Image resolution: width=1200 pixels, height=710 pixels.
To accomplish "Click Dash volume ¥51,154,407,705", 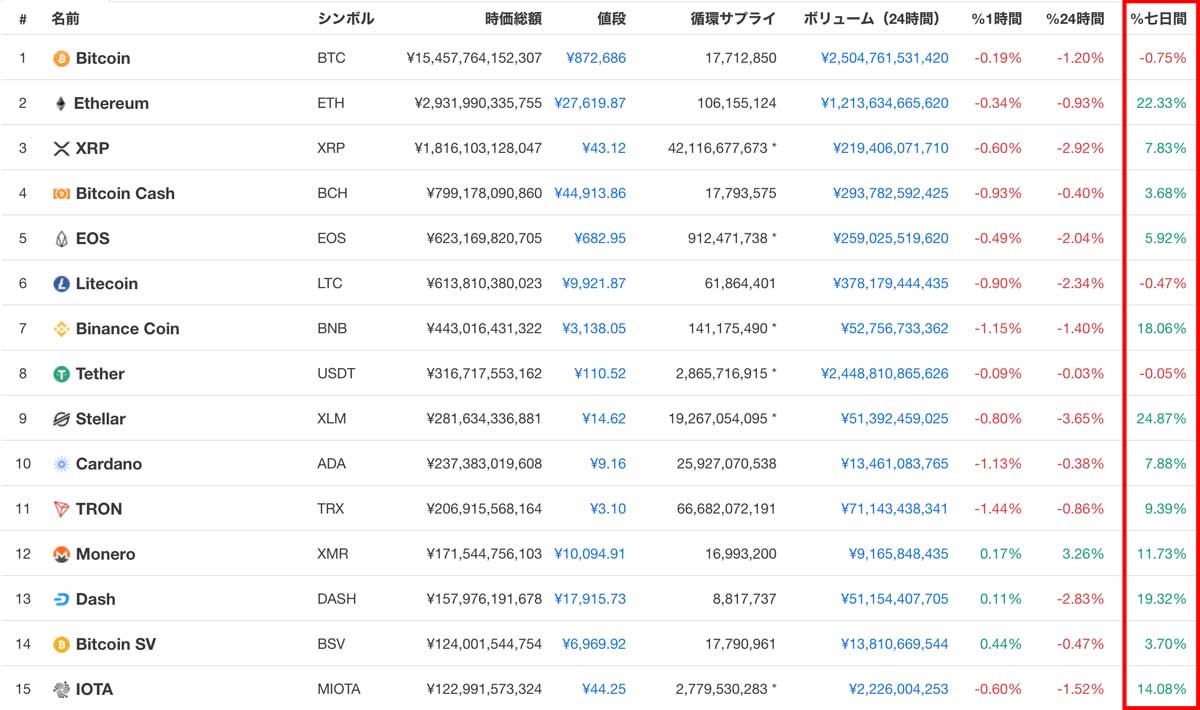I will [895, 599].
